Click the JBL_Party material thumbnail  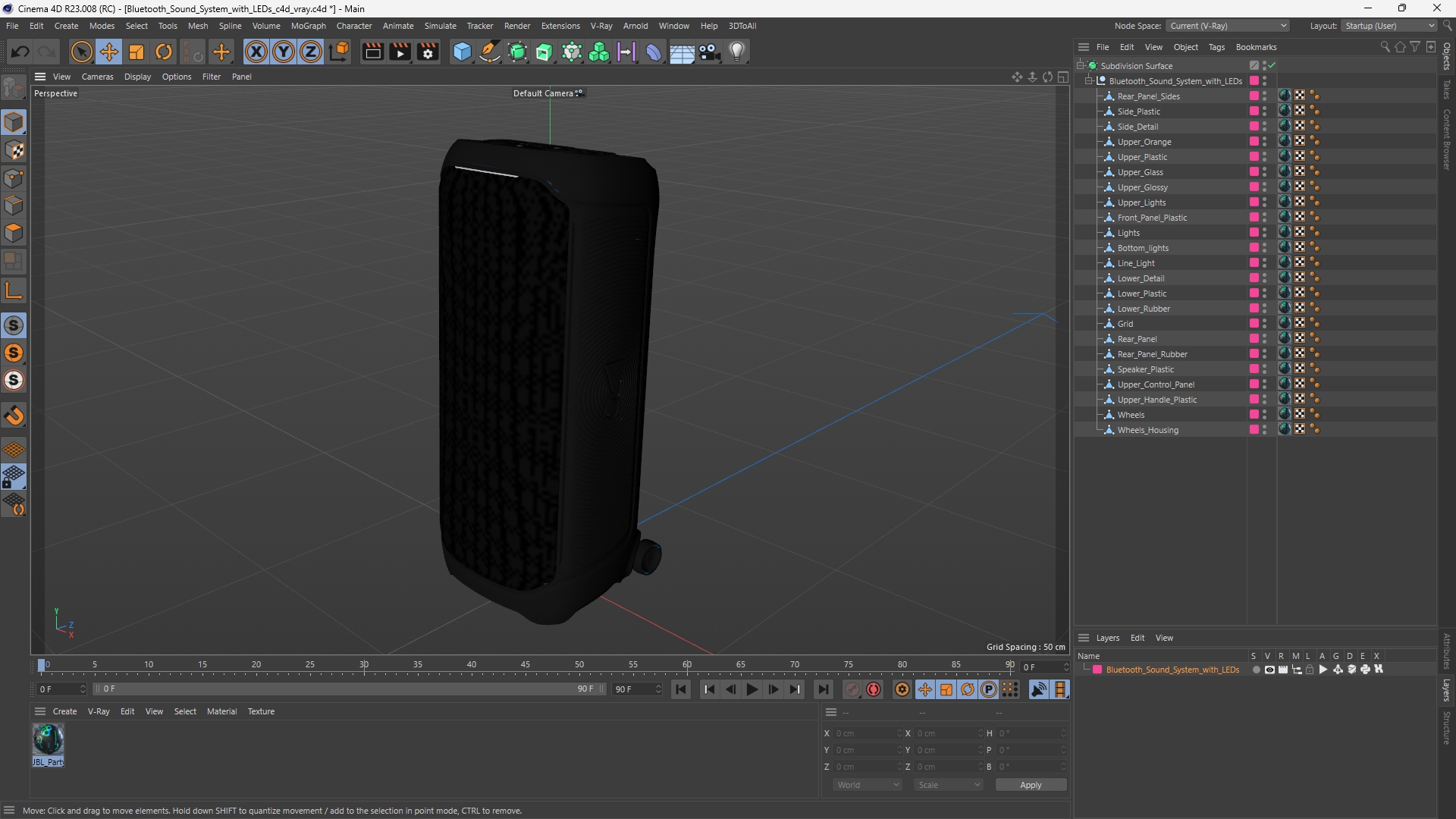[48, 740]
